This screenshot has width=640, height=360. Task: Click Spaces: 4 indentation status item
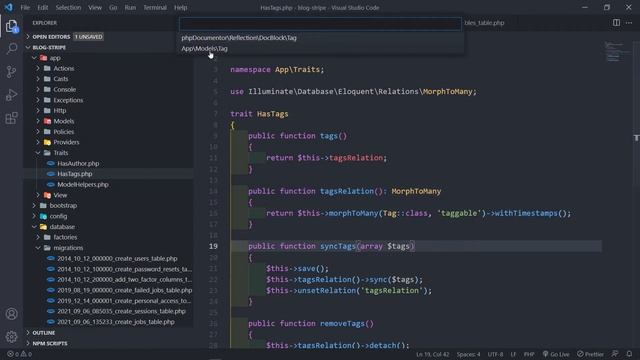click(468, 354)
